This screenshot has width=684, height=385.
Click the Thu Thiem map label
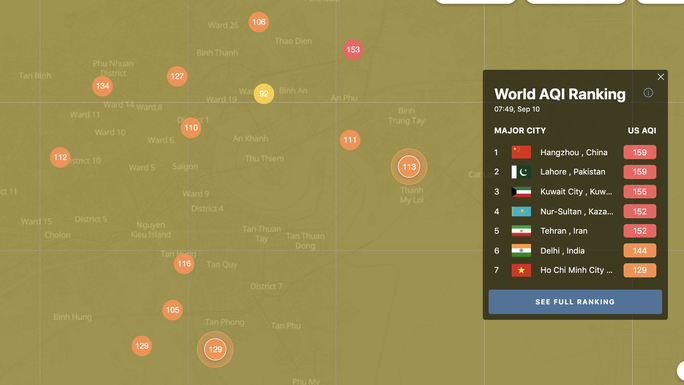coord(264,159)
